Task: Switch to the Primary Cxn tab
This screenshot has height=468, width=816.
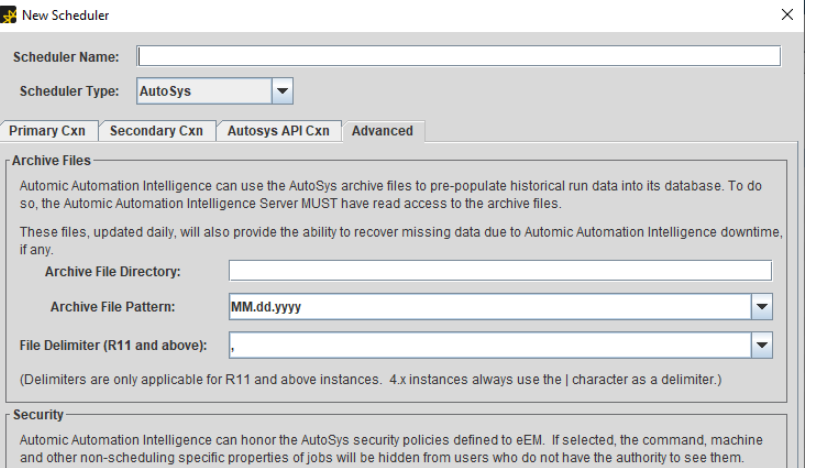Action: pos(48,131)
